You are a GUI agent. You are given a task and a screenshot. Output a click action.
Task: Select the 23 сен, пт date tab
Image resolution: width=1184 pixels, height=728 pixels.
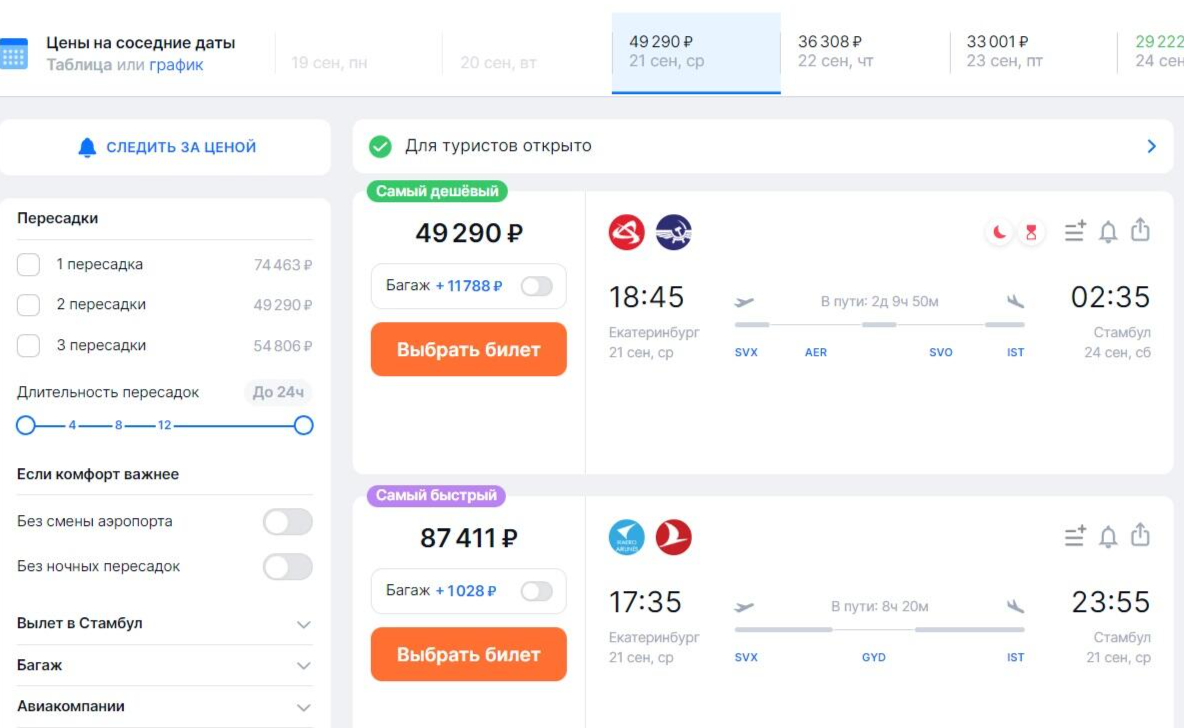pyautogui.click(x=1032, y=52)
